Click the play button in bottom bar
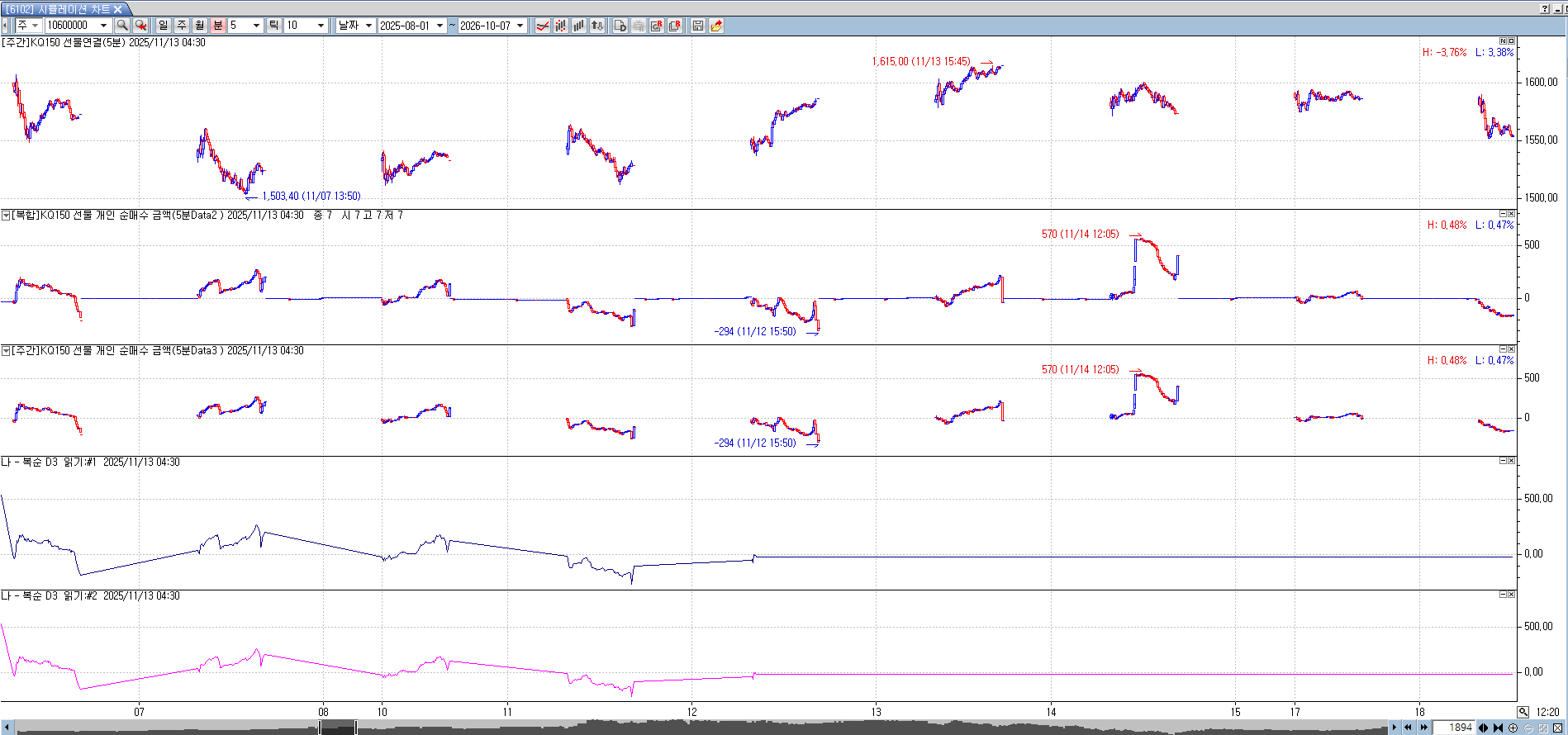 tap(1395, 728)
